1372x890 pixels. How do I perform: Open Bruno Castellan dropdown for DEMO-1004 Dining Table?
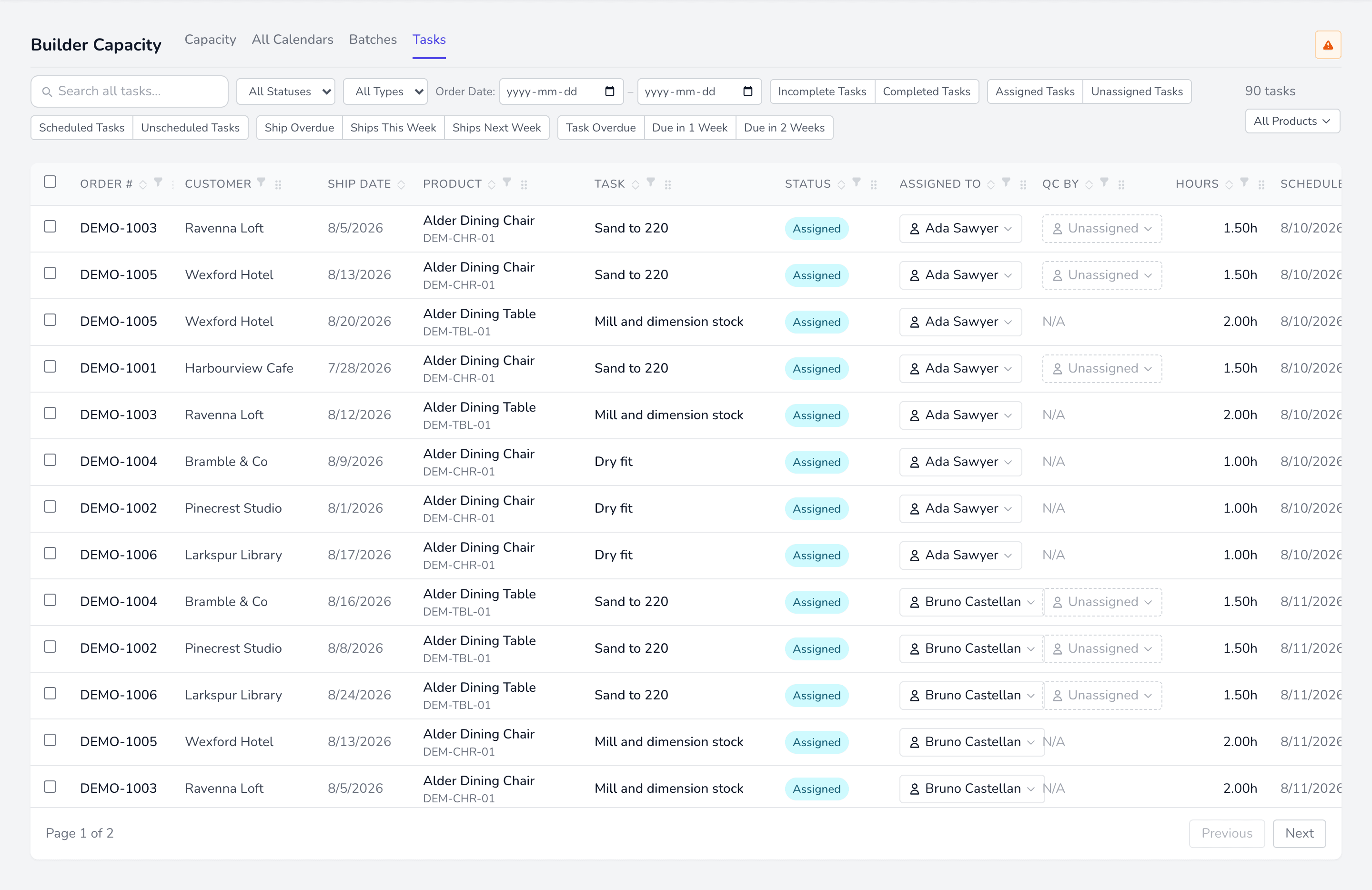click(971, 602)
